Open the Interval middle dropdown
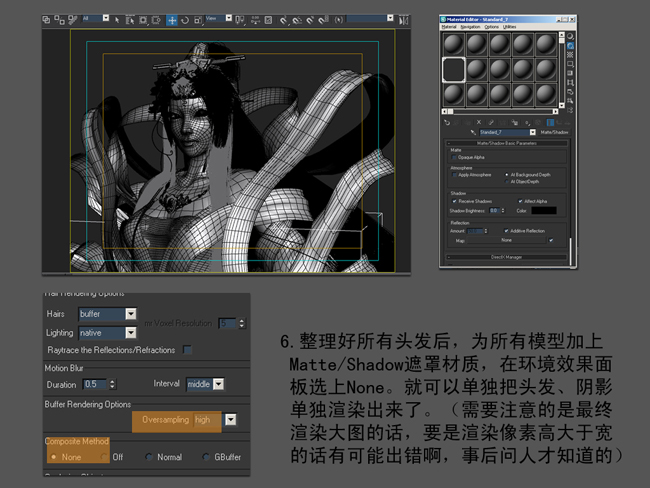 pyautogui.click(x=218, y=384)
